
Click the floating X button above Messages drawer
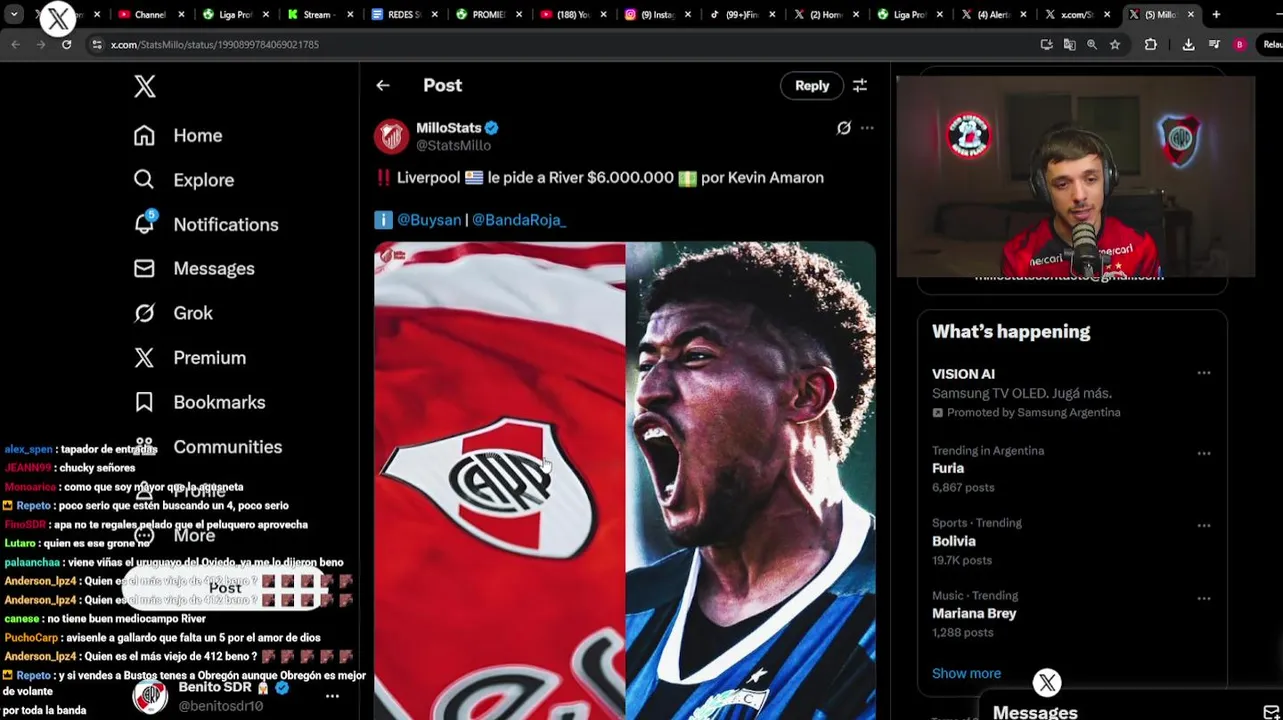point(1047,683)
